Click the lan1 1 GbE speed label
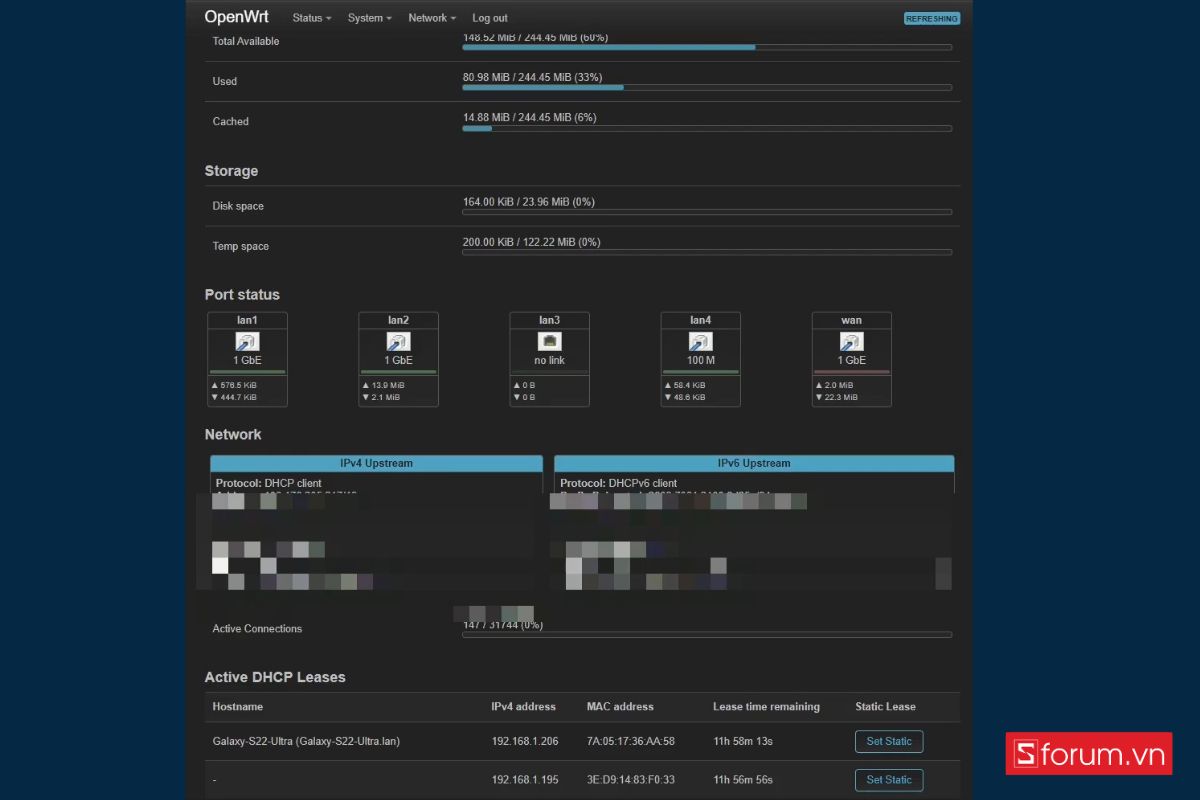Viewport: 1200px width, 800px height. [x=247, y=360]
